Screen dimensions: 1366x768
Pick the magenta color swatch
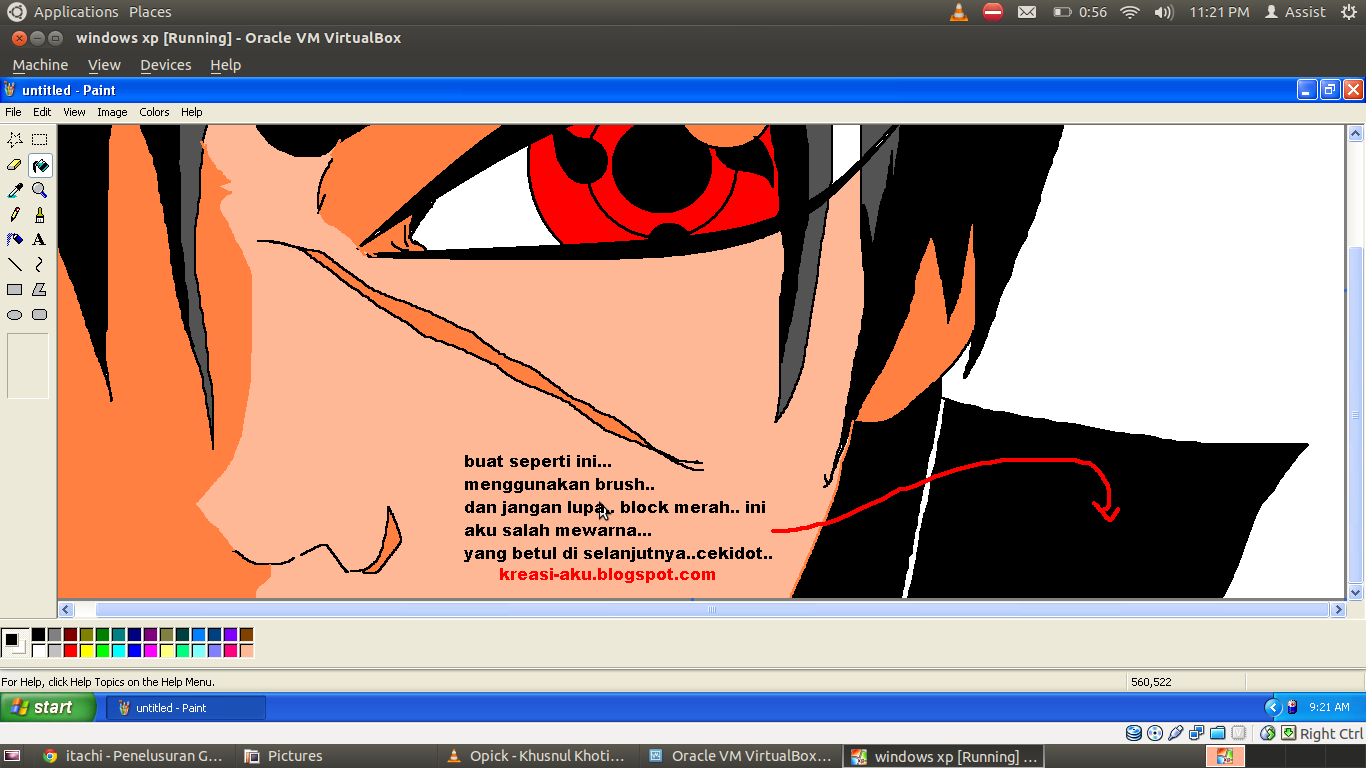coord(150,651)
